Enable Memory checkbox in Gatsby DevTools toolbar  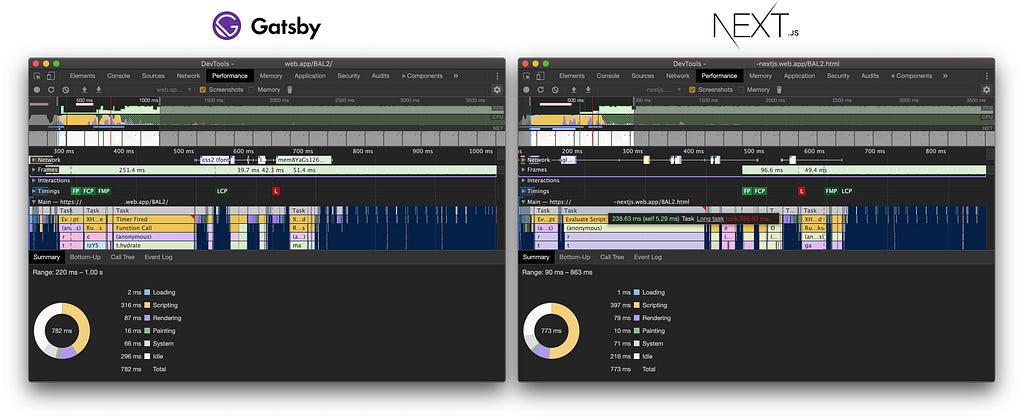pyautogui.click(x=251, y=89)
